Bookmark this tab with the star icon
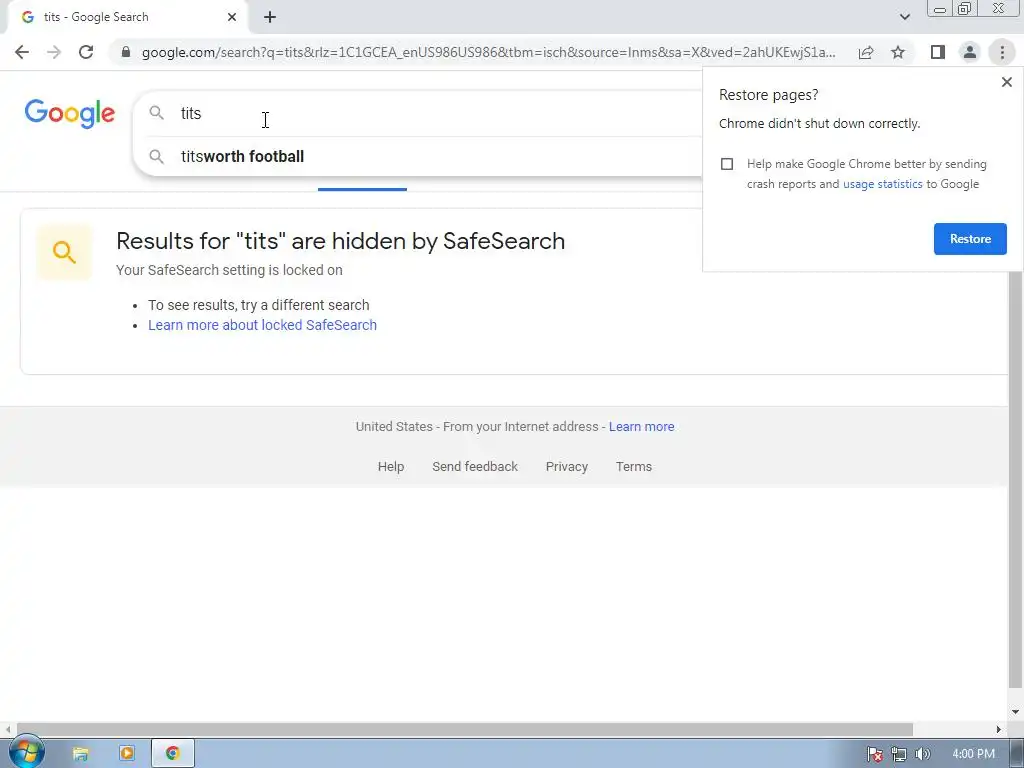 point(898,52)
